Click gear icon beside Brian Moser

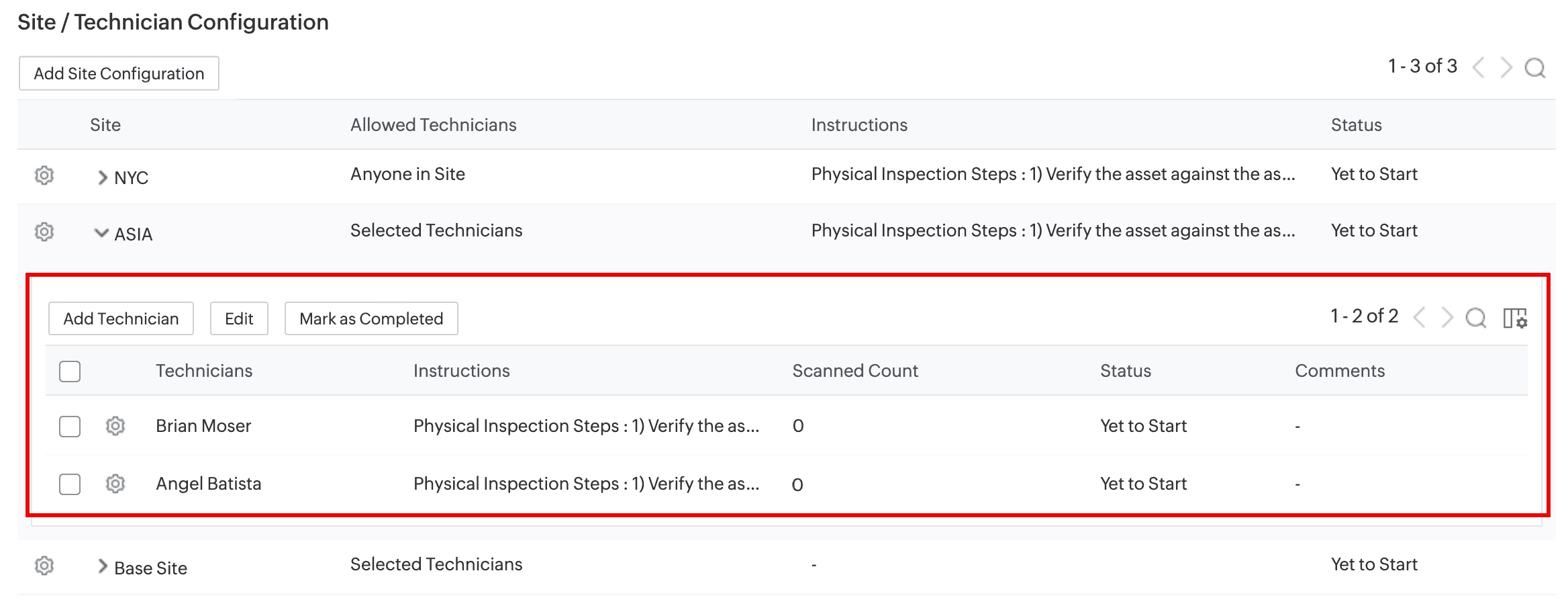(115, 426)
